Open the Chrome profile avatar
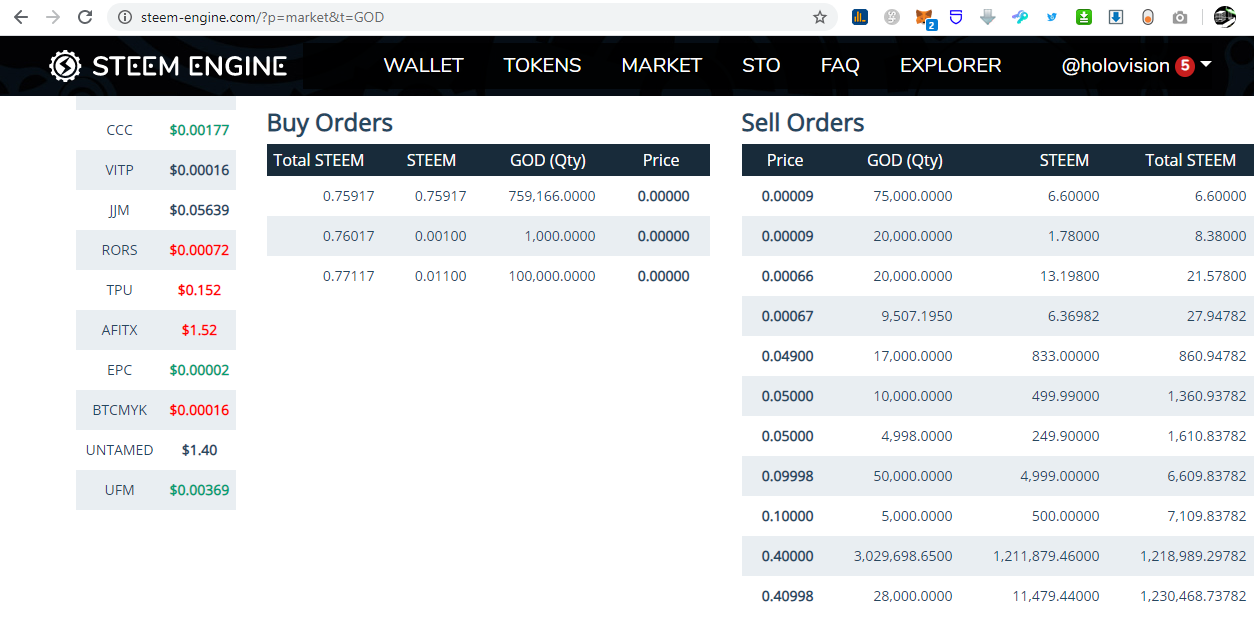This screenshot has width=1254, height=619. 1225,17
